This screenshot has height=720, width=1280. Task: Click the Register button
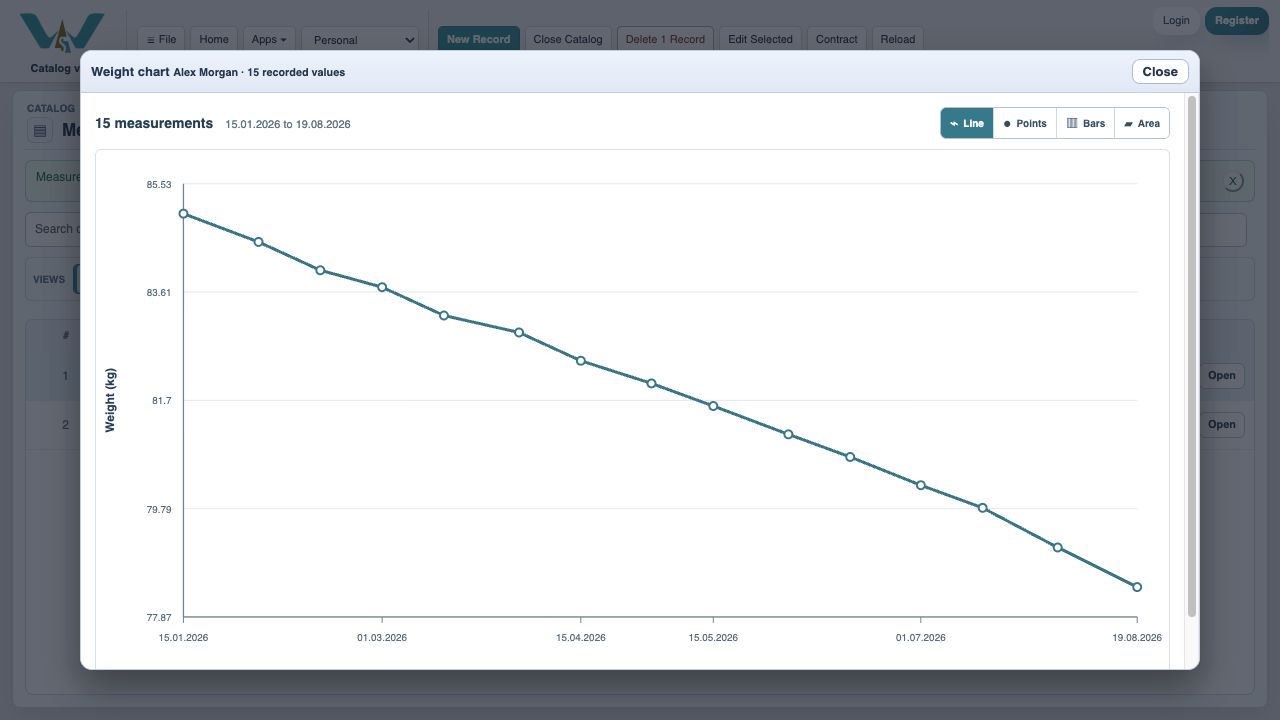tap(1237, 20)
